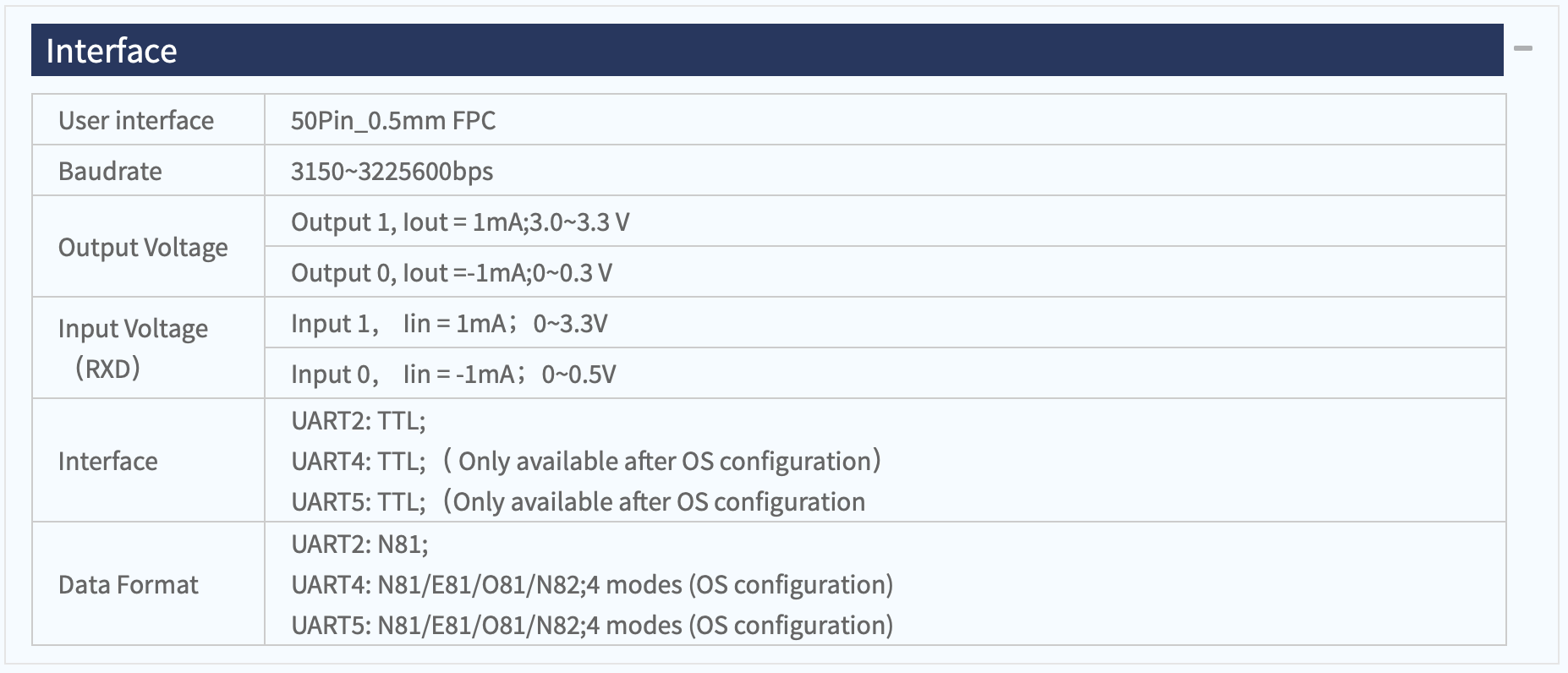Click the Output 0 voltage specification
This screenshot has height=673, width=1568.
click(x=452, y=272)
